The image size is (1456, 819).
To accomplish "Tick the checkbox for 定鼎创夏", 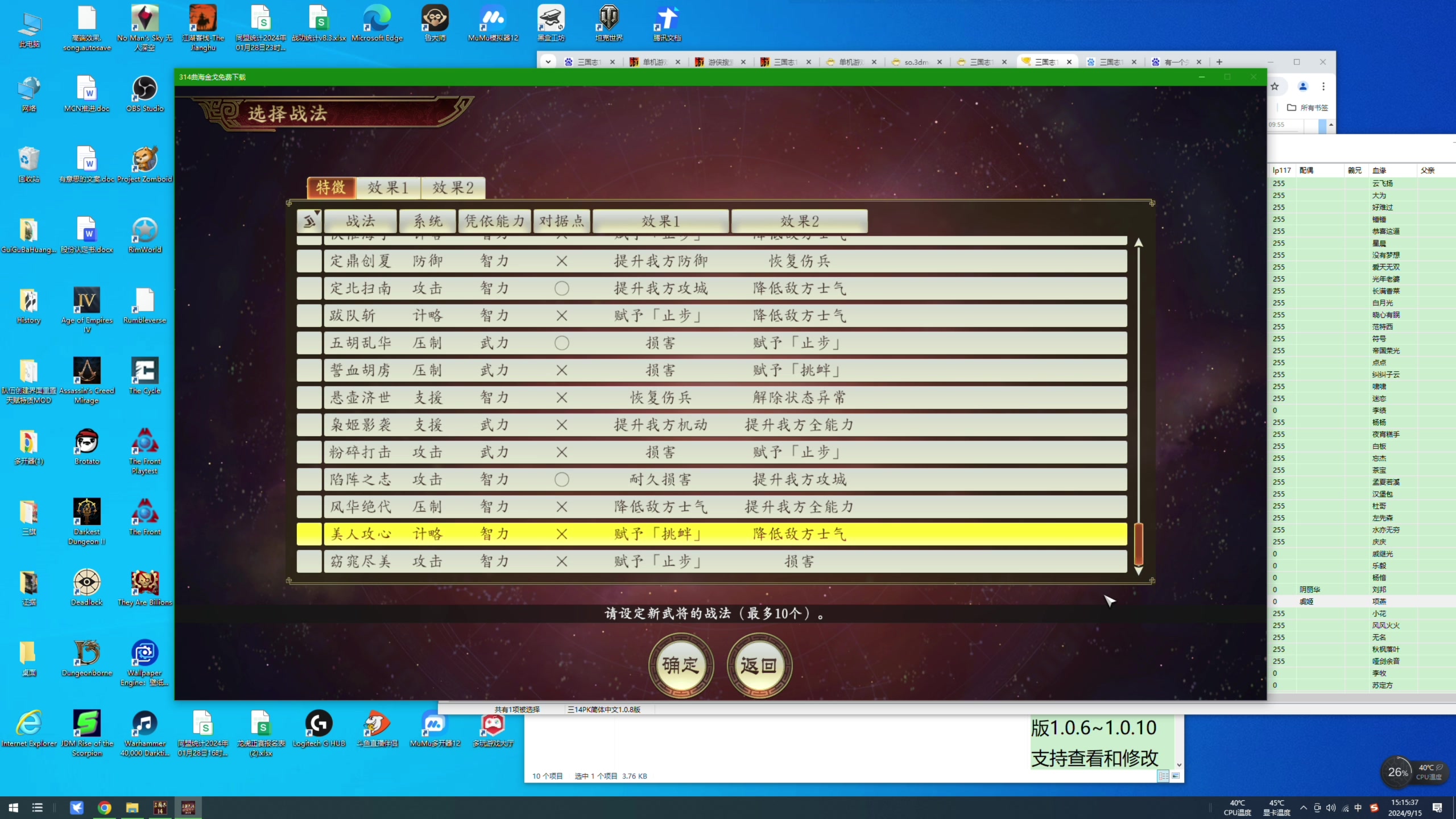I will coord(309,261).
